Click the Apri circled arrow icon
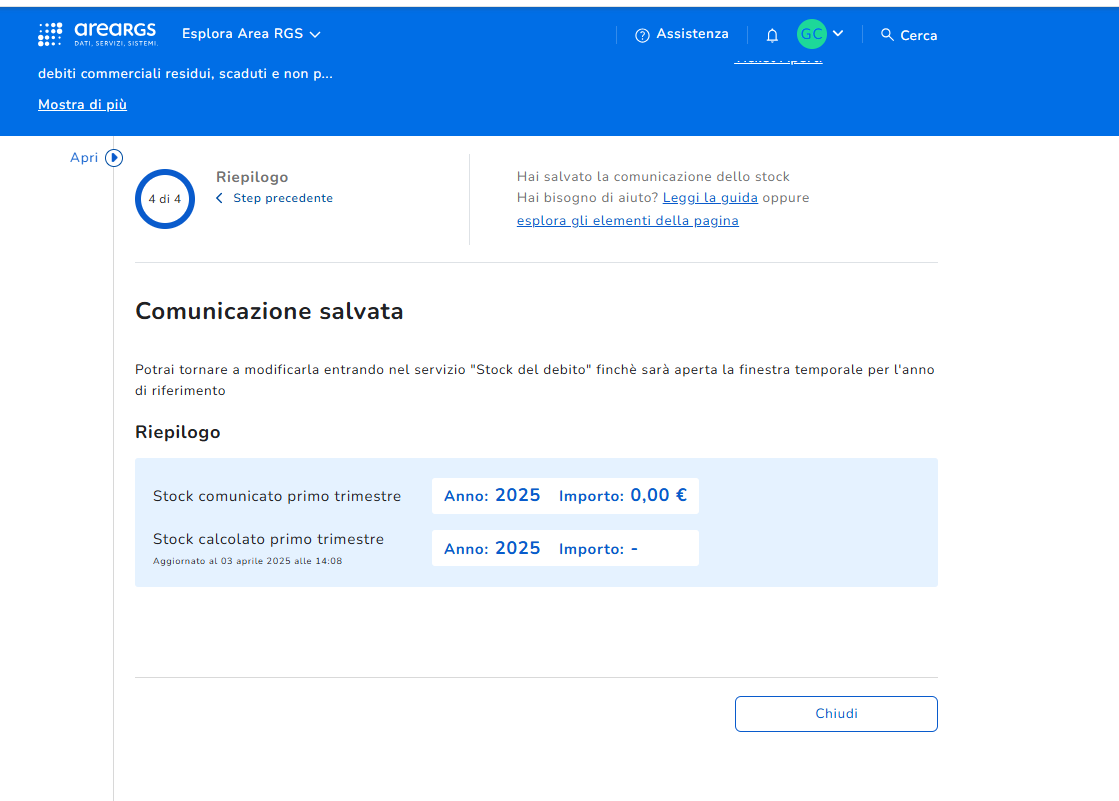The image size is (1119, 801). tap(114, 158)
